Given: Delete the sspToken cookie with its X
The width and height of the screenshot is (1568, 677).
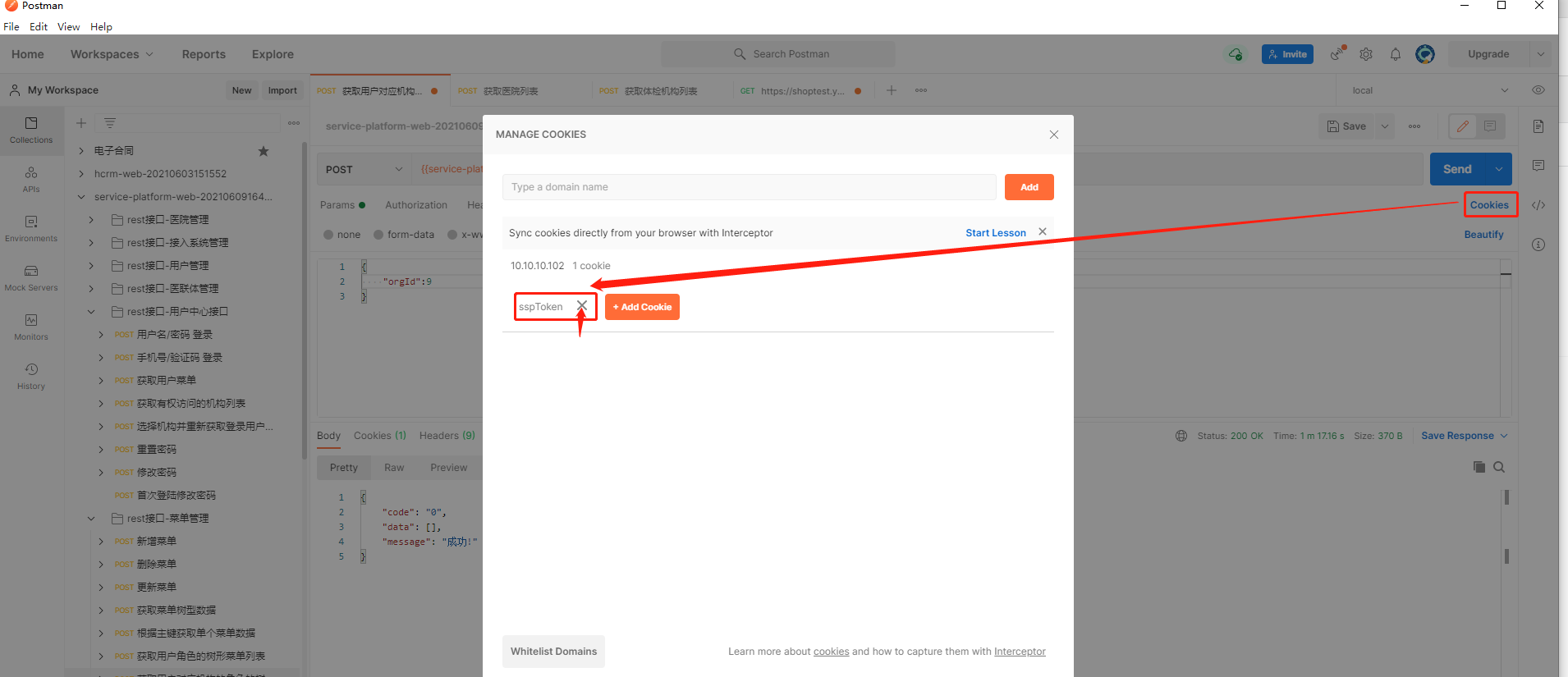Looking at the screenshot, I should pyautogui.click(x=582, y=305).
